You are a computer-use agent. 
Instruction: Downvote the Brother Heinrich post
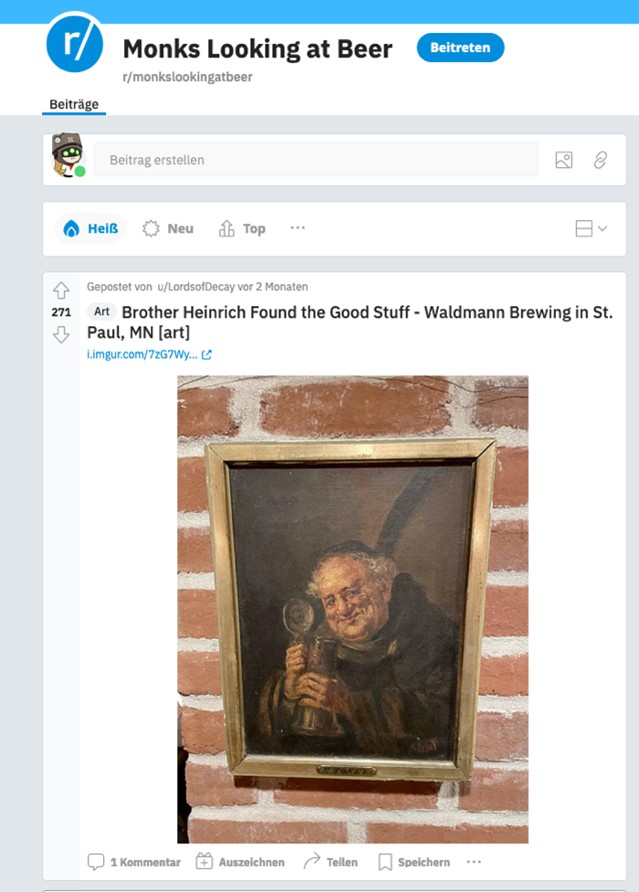coord(61,334)
